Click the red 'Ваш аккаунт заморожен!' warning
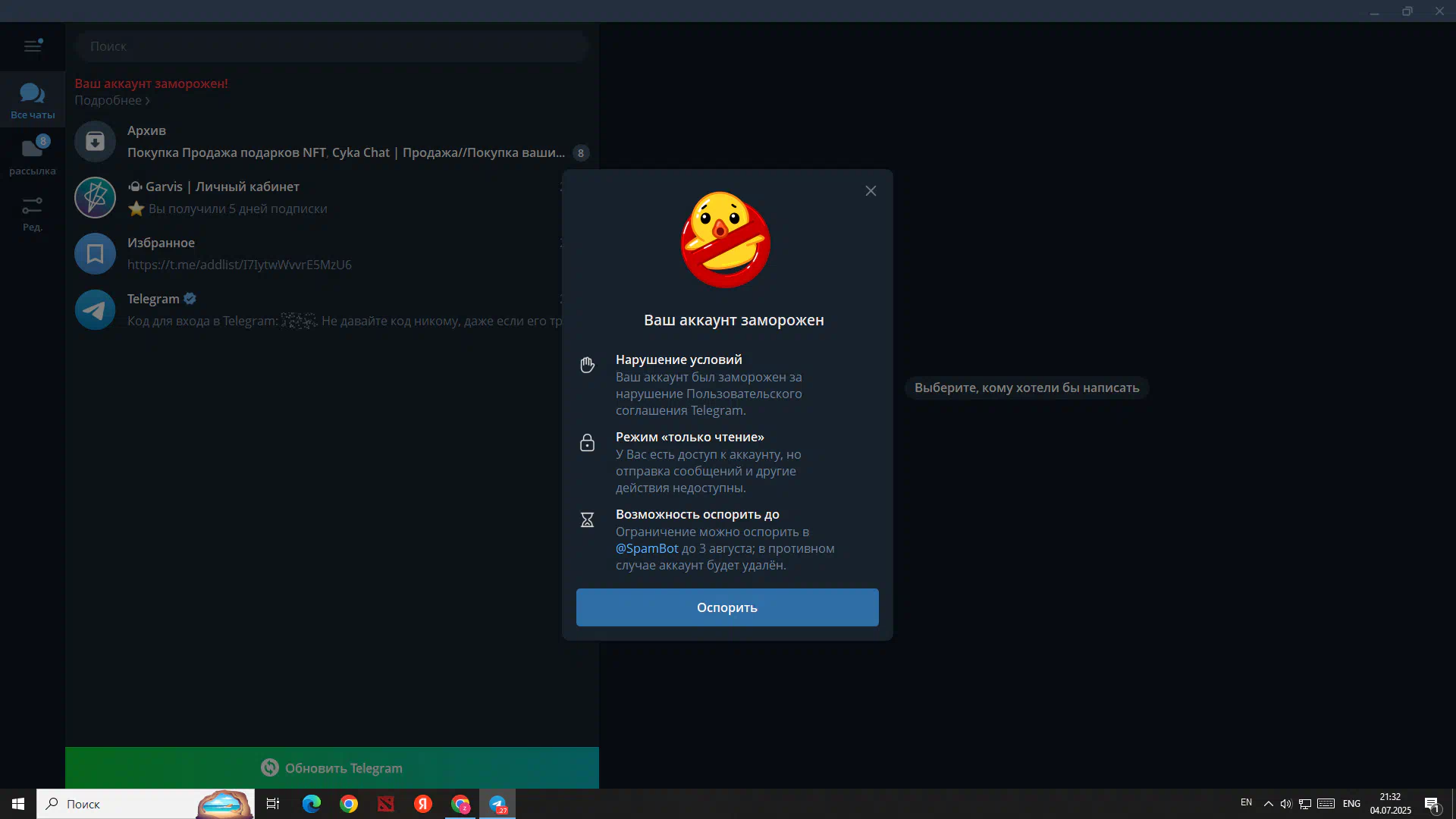 (151, 83)
